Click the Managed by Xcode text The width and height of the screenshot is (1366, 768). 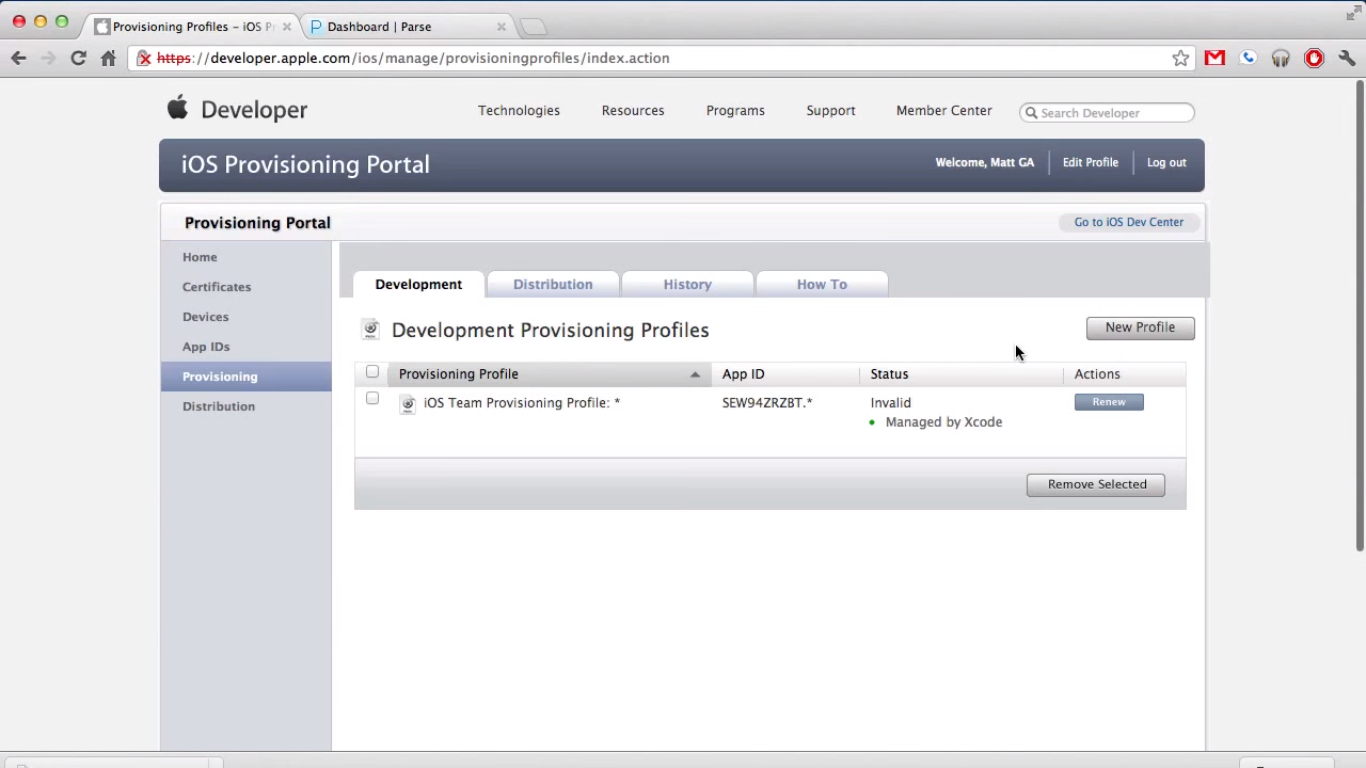point(944,422)
